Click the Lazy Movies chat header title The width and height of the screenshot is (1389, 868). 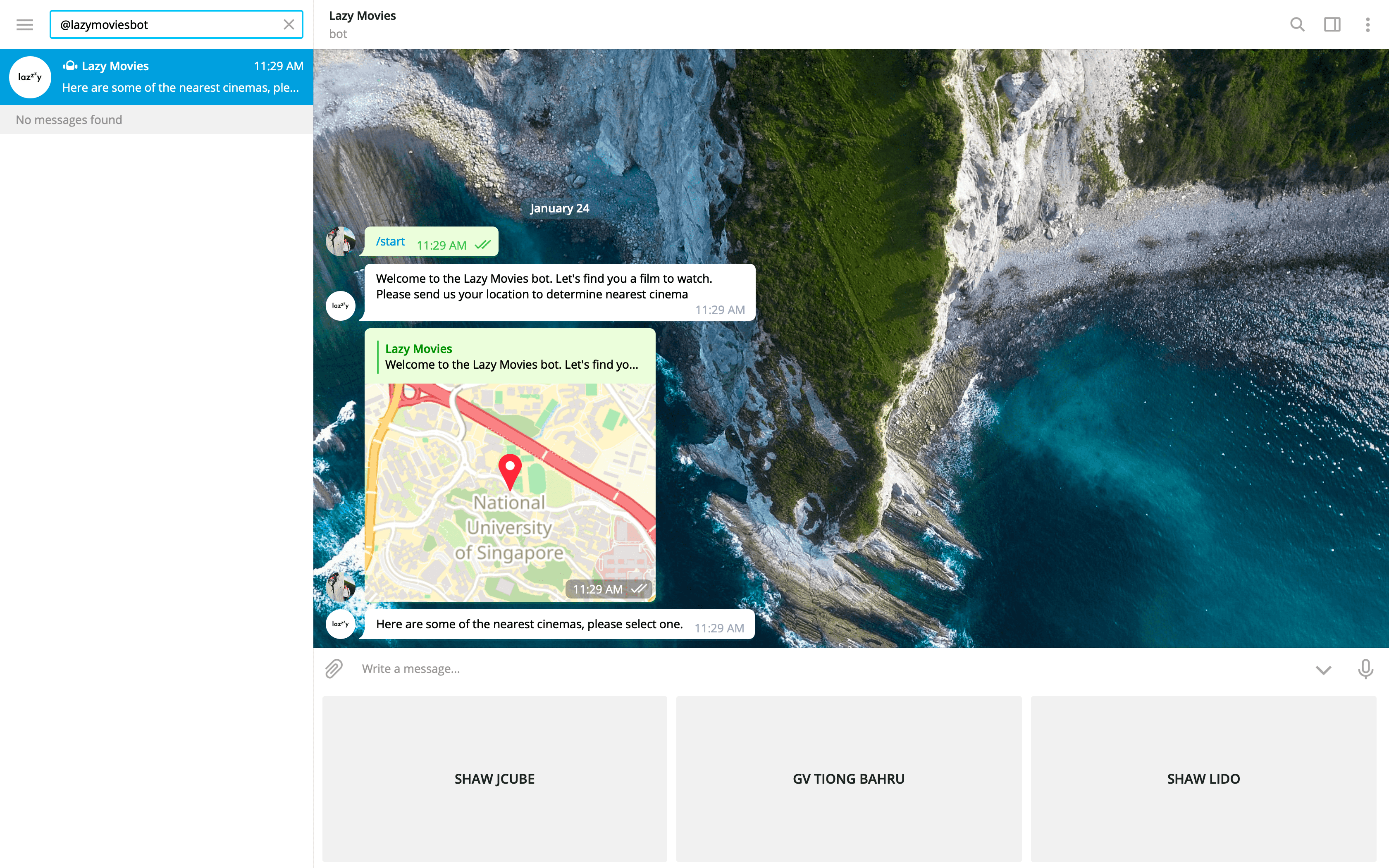click(362, 16)
